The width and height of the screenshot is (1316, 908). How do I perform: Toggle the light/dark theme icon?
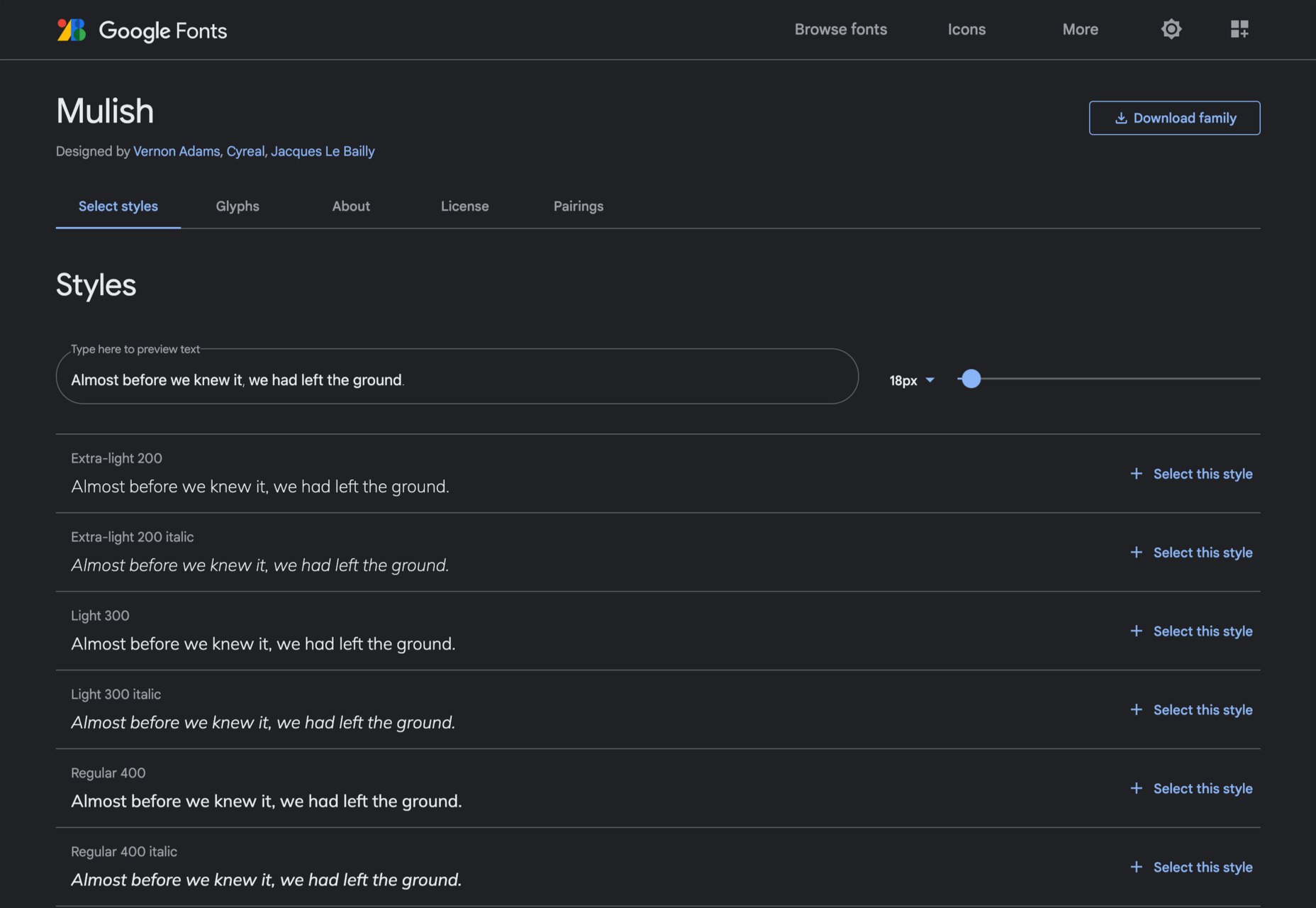(1171, 29)
